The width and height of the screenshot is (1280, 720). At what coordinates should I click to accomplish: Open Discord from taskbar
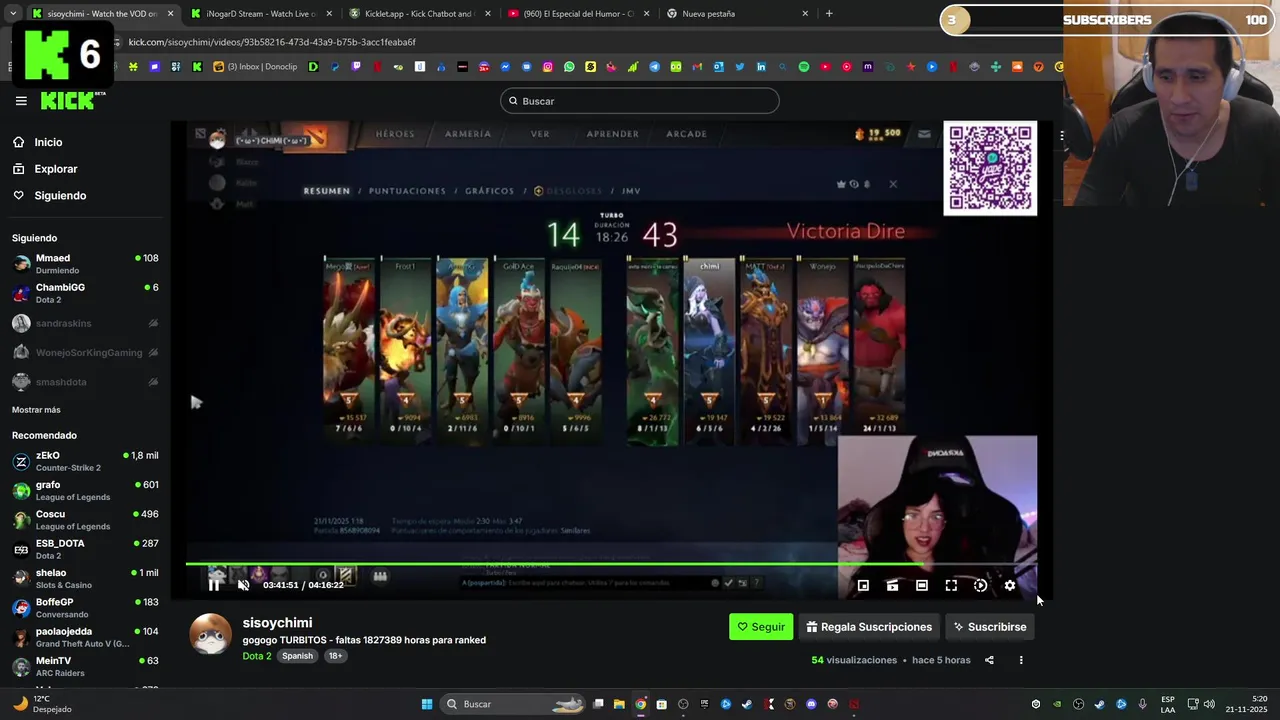tap(811, 704)
